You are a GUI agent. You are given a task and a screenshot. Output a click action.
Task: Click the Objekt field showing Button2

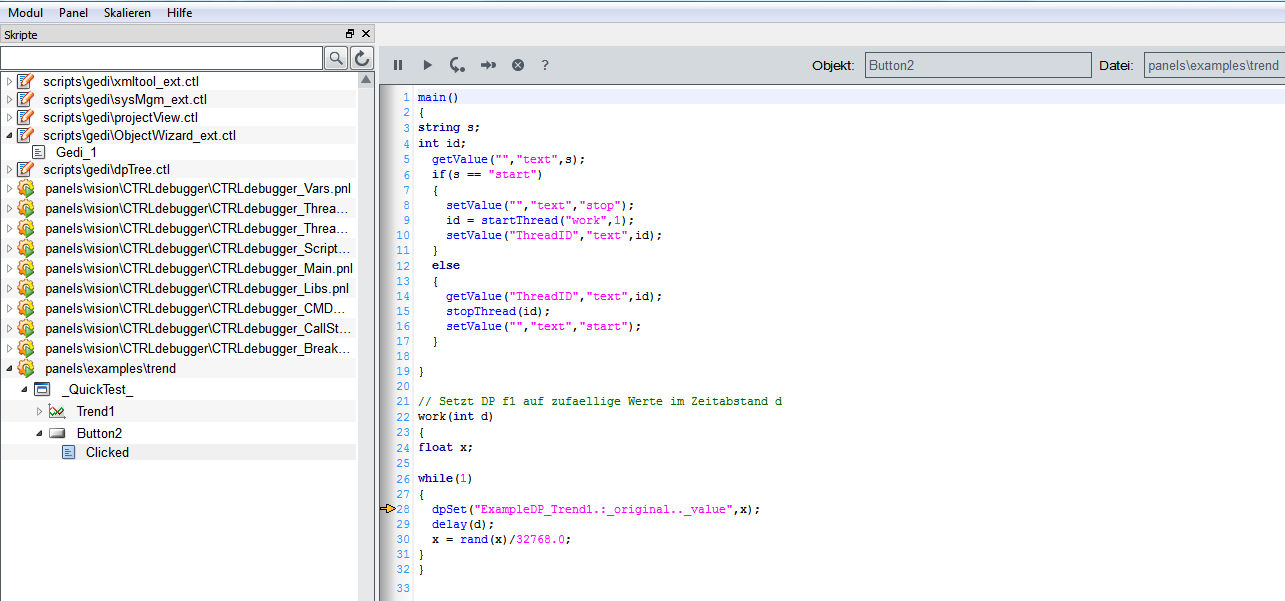pos(978,65)
